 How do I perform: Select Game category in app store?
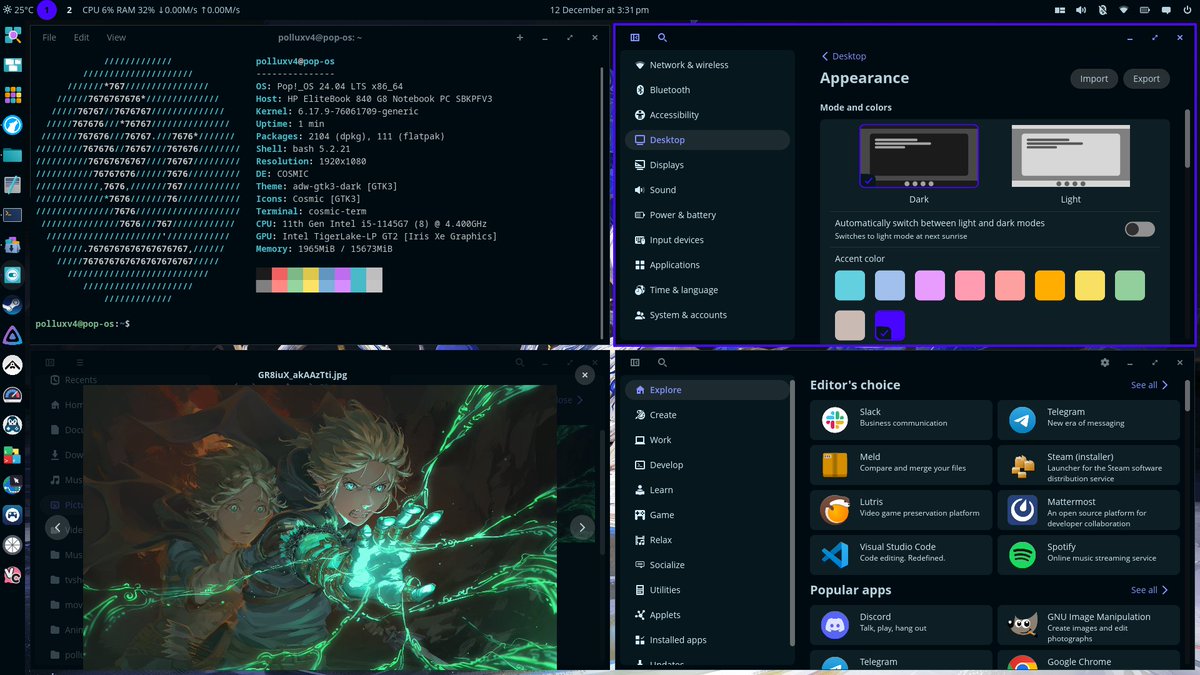(708, 515)
